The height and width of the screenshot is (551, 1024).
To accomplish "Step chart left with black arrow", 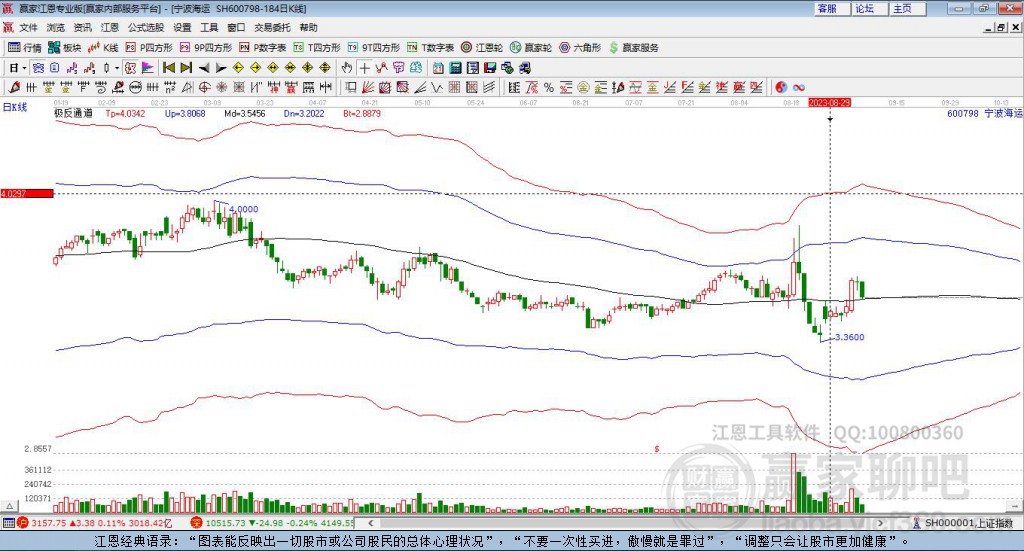I will [x=204, y=68].
